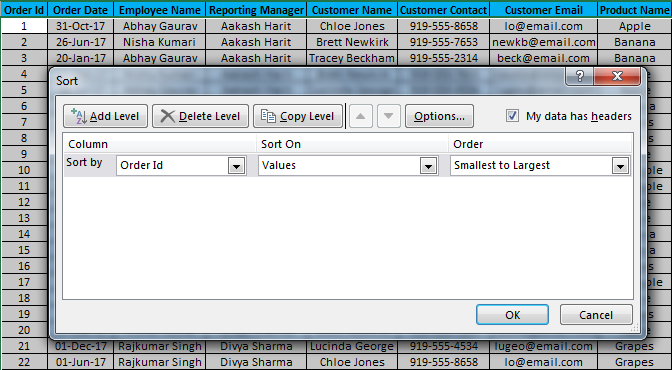Click Nisha Kumari employee cell
Viewport: 672px width, 370px height.
tap(160, 42)
